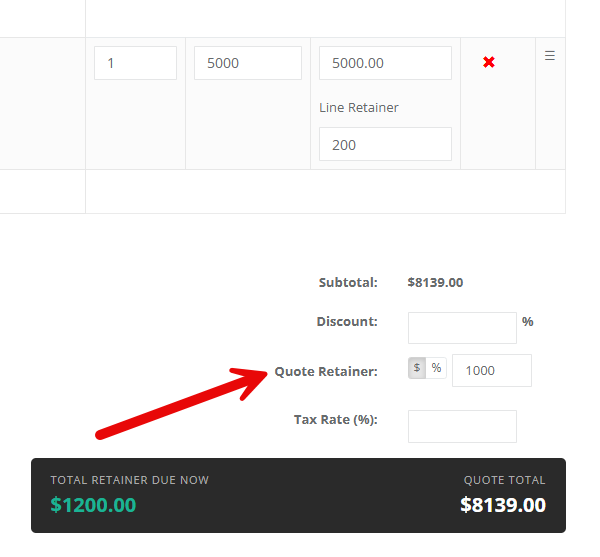
Task: Click the unit price field showing 5000
Action: coord(248,63)
